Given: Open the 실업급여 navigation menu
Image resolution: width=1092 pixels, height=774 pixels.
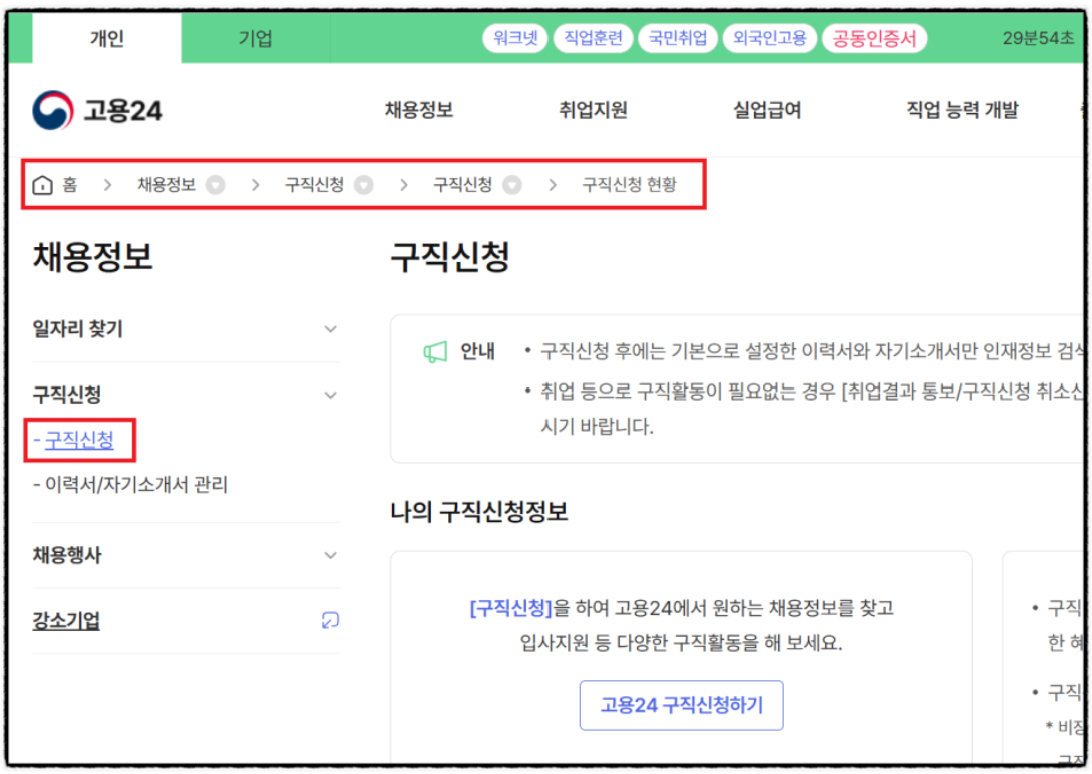Looking at the screenshot, I should [766, 112].
